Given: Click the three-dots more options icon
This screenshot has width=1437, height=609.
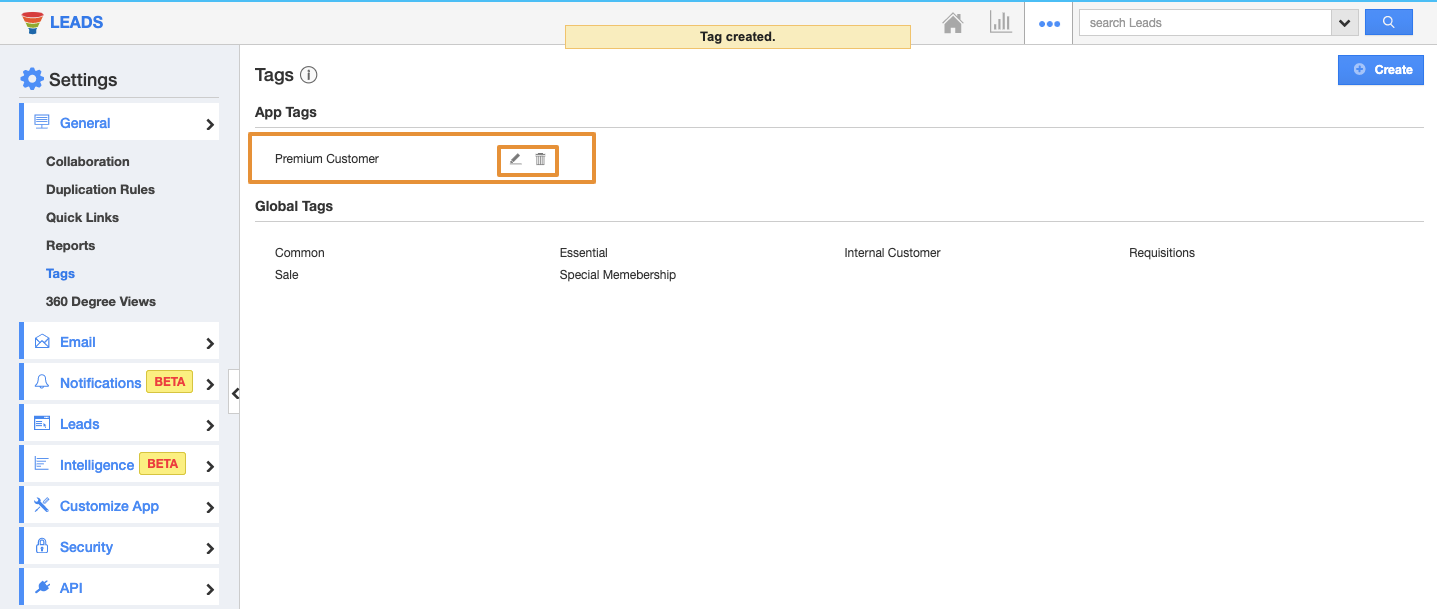Looking at the screenshot, I should [x=1049, y=23].
